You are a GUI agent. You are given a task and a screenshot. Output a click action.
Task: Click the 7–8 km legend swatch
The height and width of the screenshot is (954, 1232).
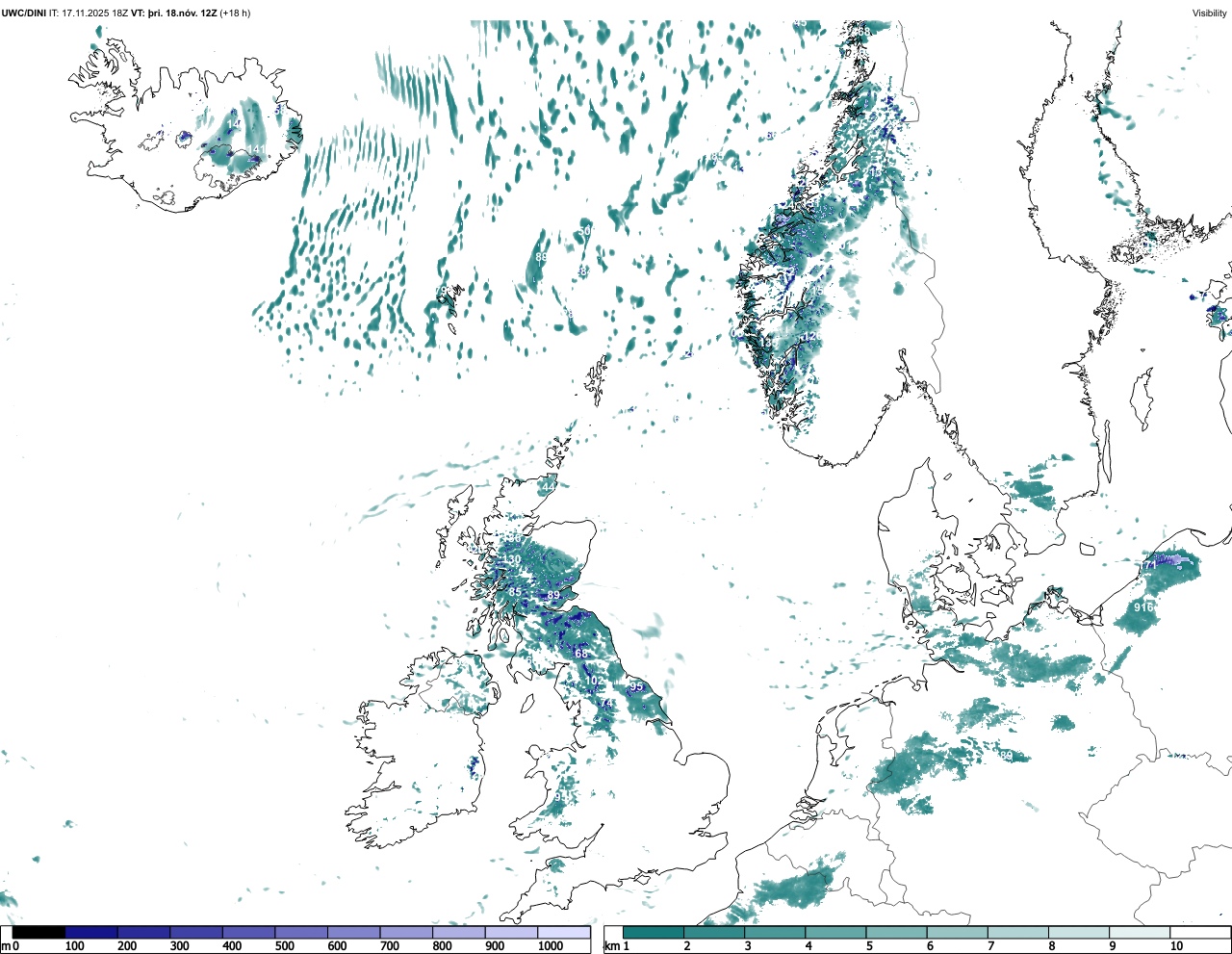[1017, 933]
